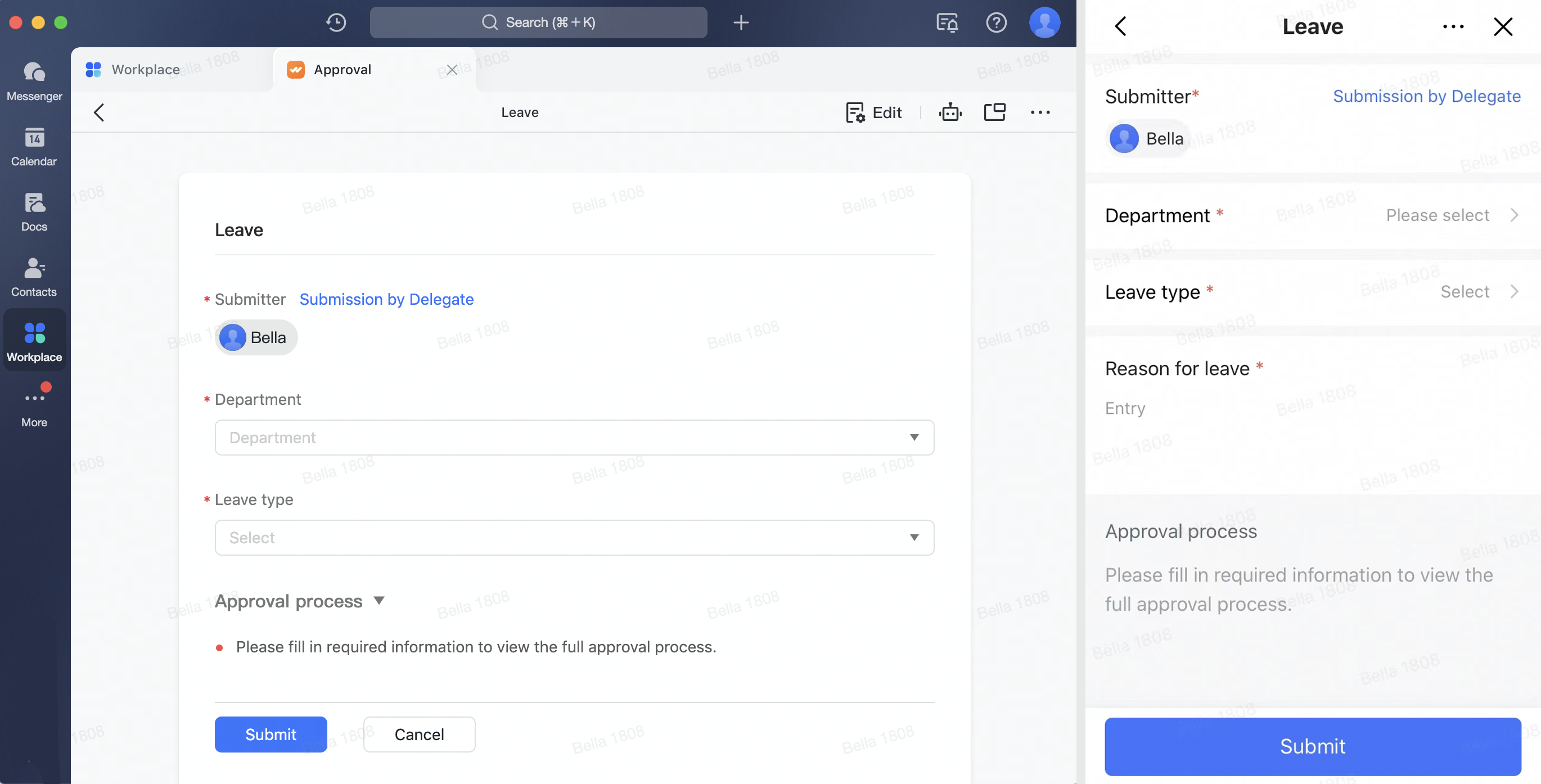Click the history clock icon
The image size is (1541, 784).
(x=336, y=22)
